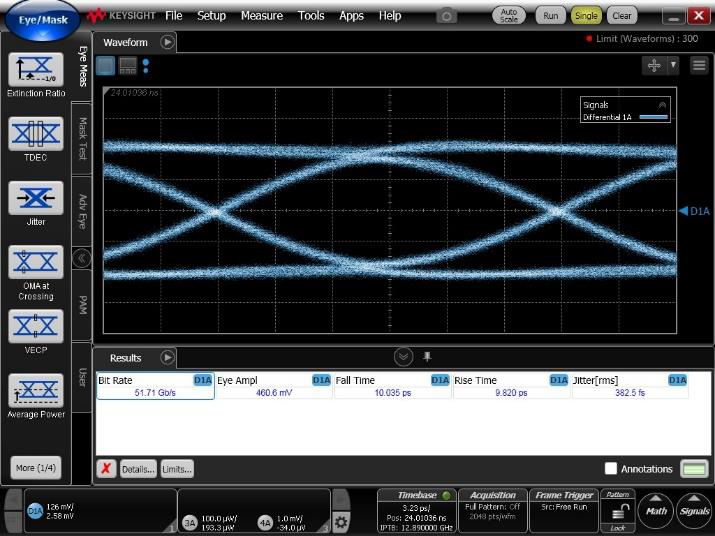Screen dimensions: 715x536
Task: Select the Jitter measurement icon
Action: (35, 198)
